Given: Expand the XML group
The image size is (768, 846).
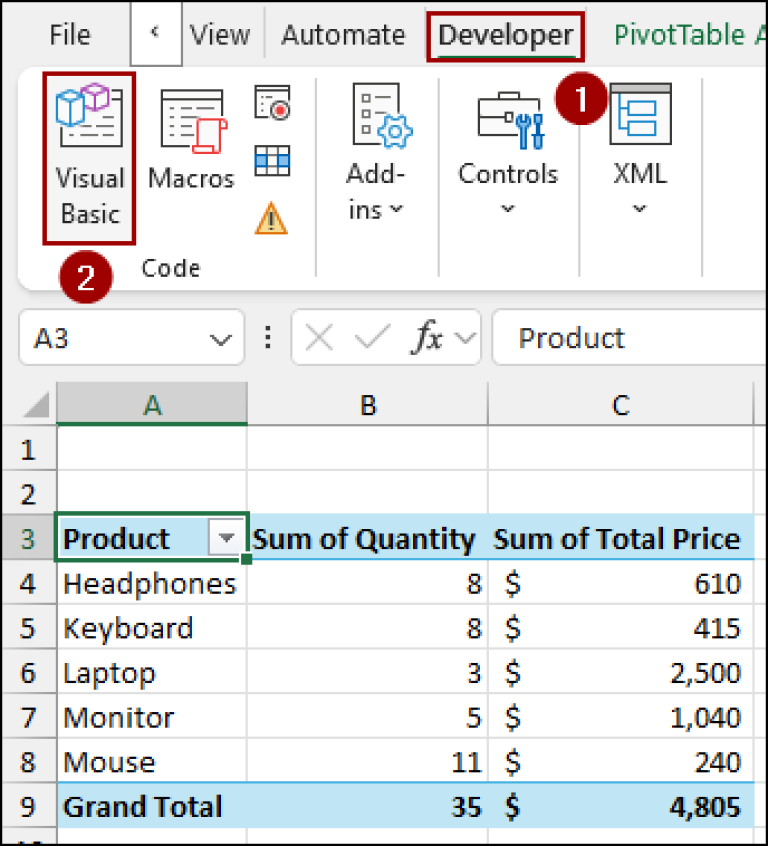Looking at the screenshot, I should click(x=639, y=152).
